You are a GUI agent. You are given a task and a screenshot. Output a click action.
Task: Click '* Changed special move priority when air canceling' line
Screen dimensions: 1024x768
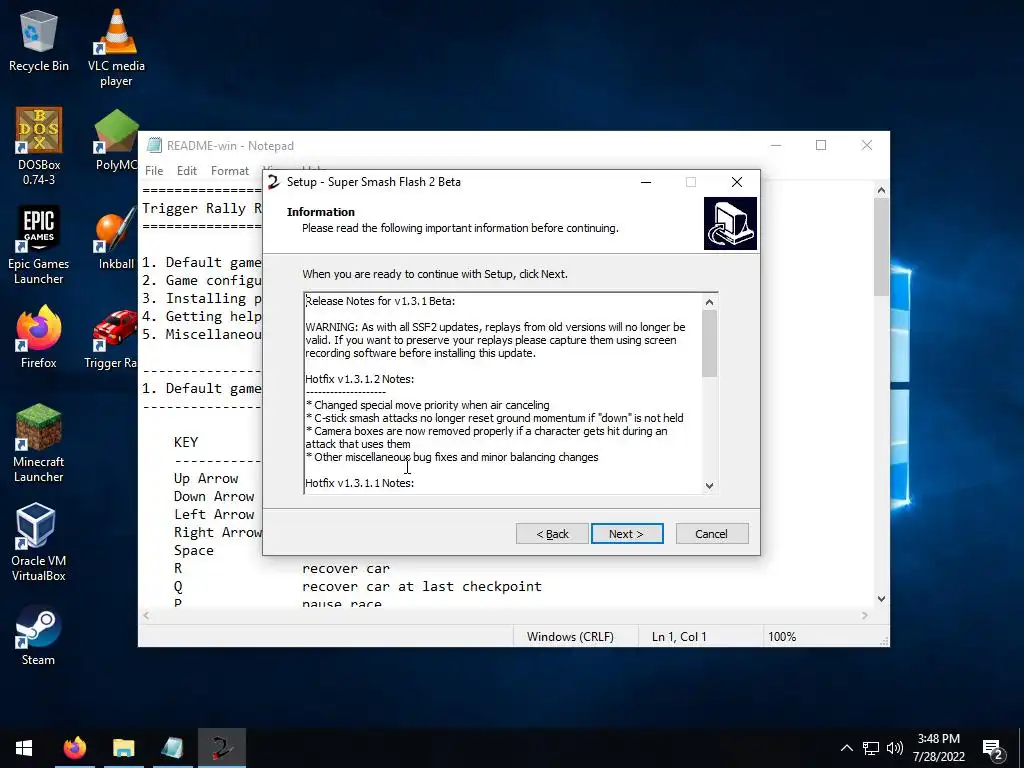click(x=428, y=405)
